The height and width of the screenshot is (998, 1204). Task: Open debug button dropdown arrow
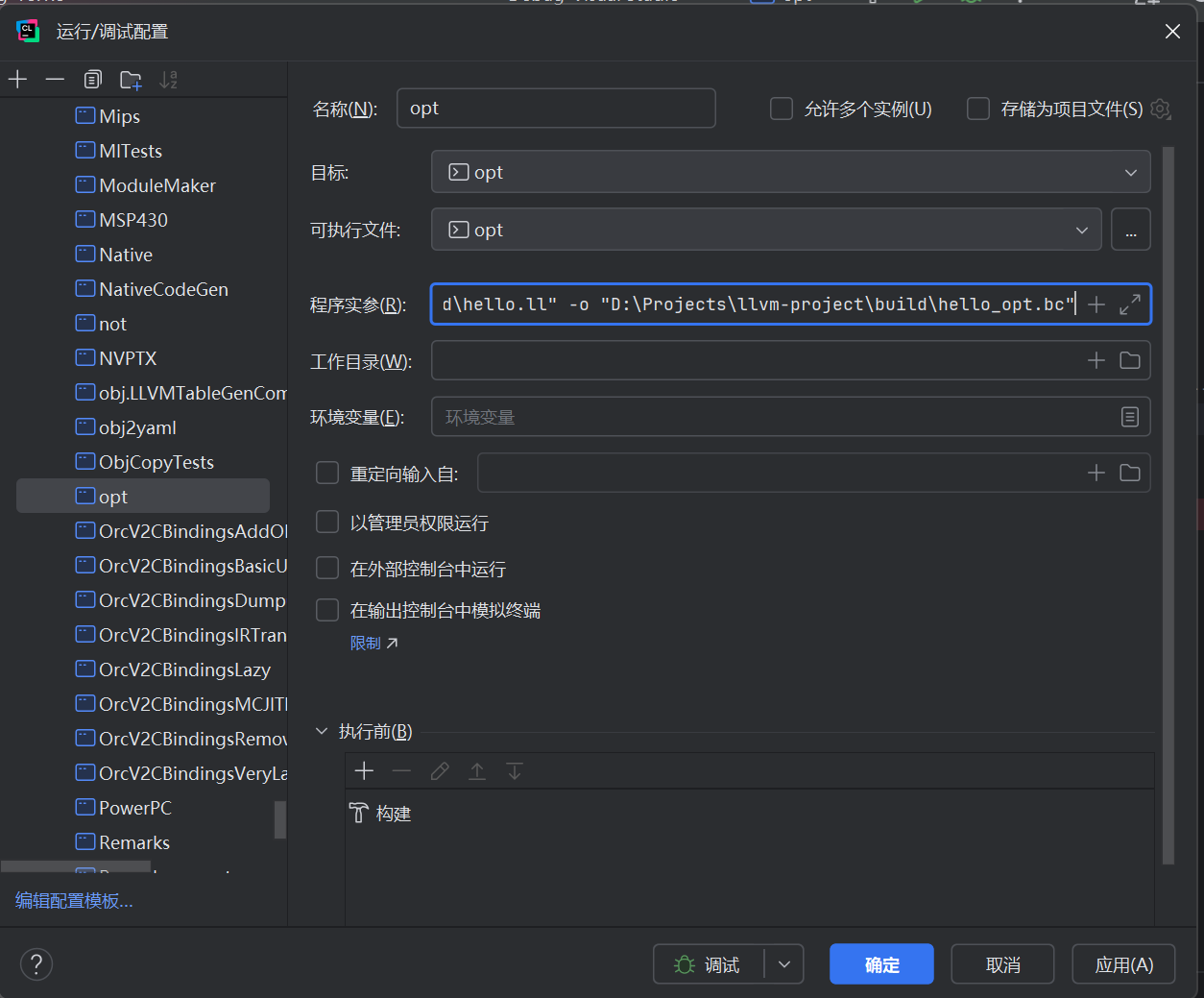pos(784,964)
